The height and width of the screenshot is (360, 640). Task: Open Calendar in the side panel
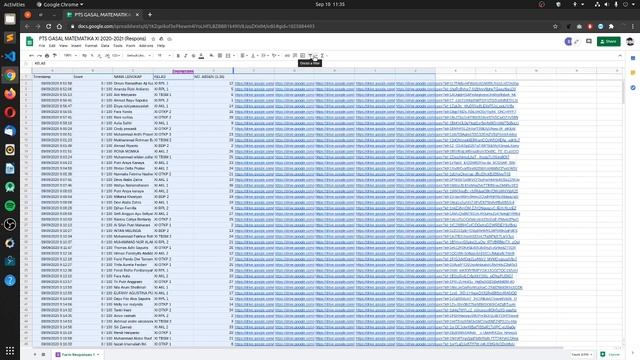633,58
